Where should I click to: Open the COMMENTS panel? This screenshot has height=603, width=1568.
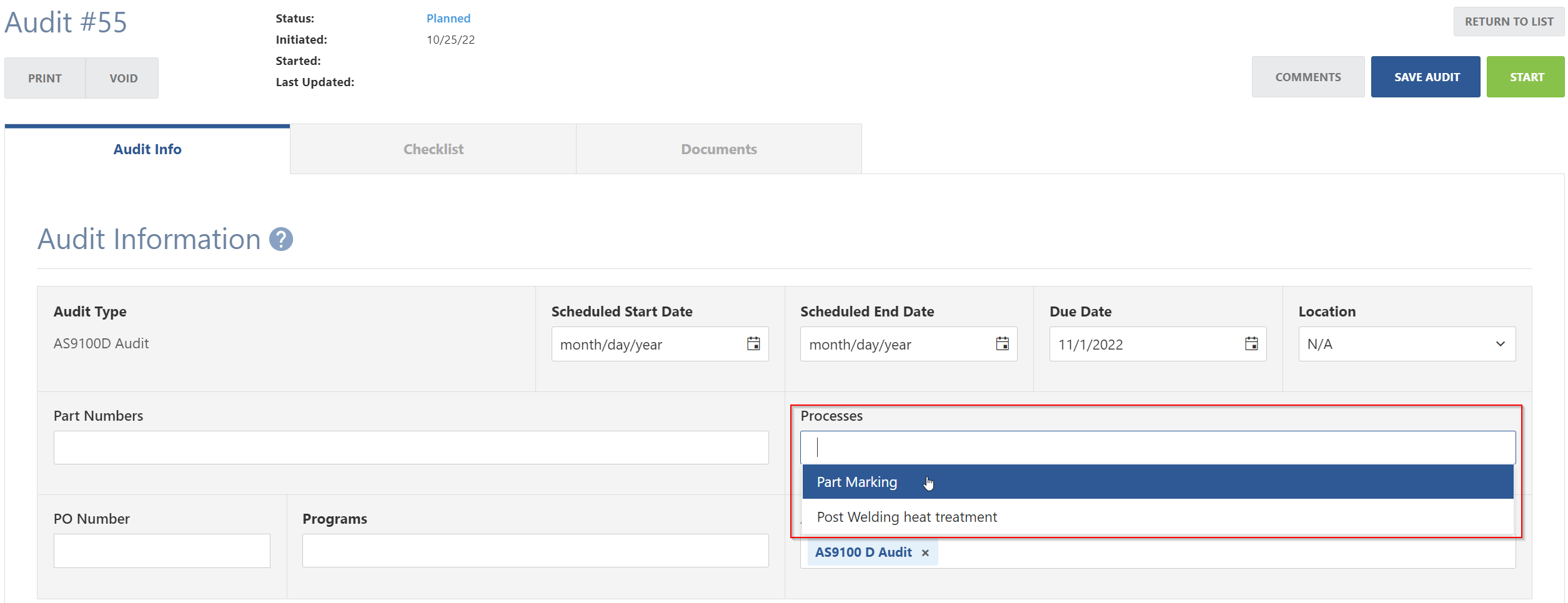[x=1308, y=77]
